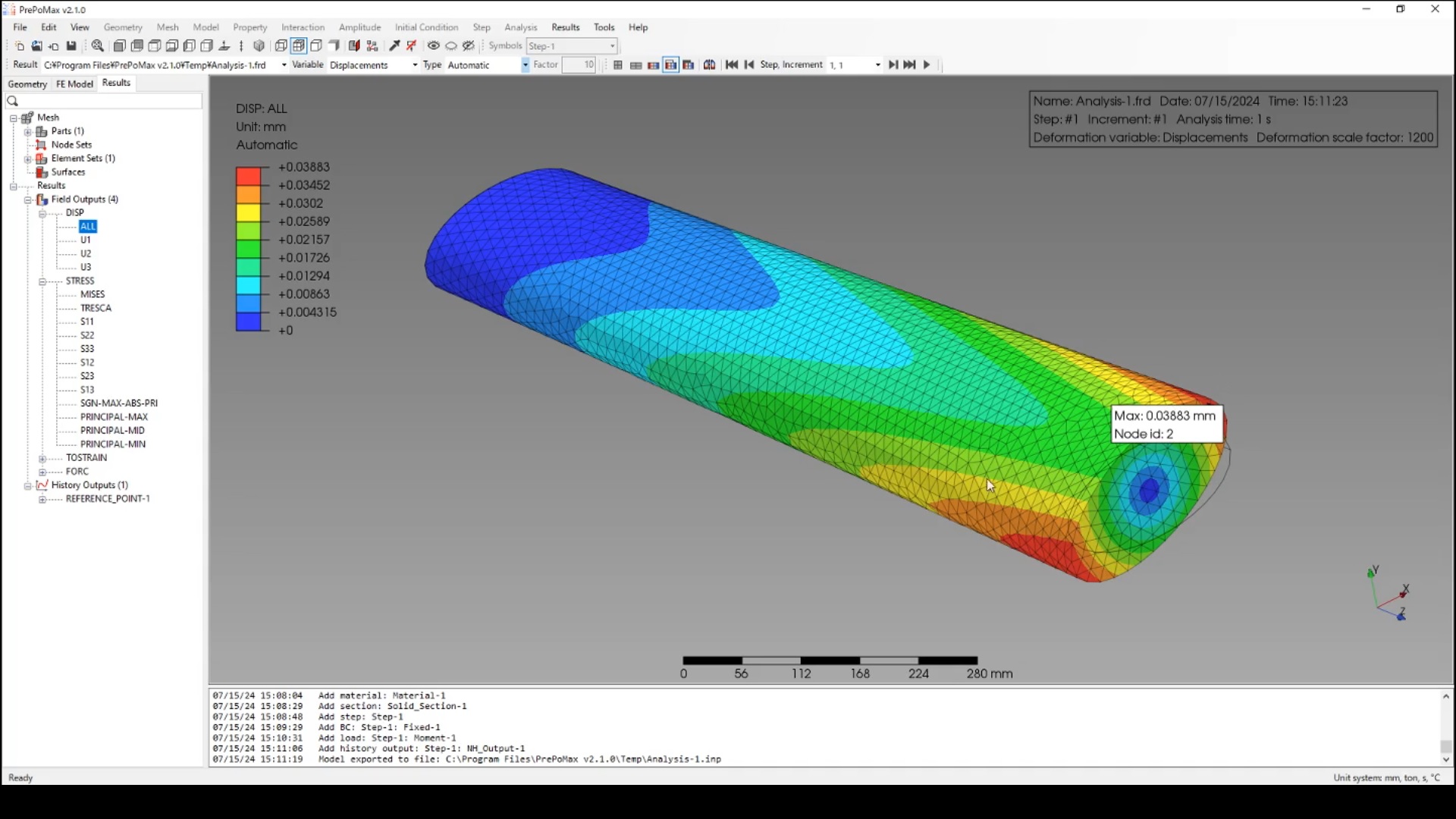Click the Play animation button
Image resolution: width=1456 pixels, height=819 pixels.
927,65
